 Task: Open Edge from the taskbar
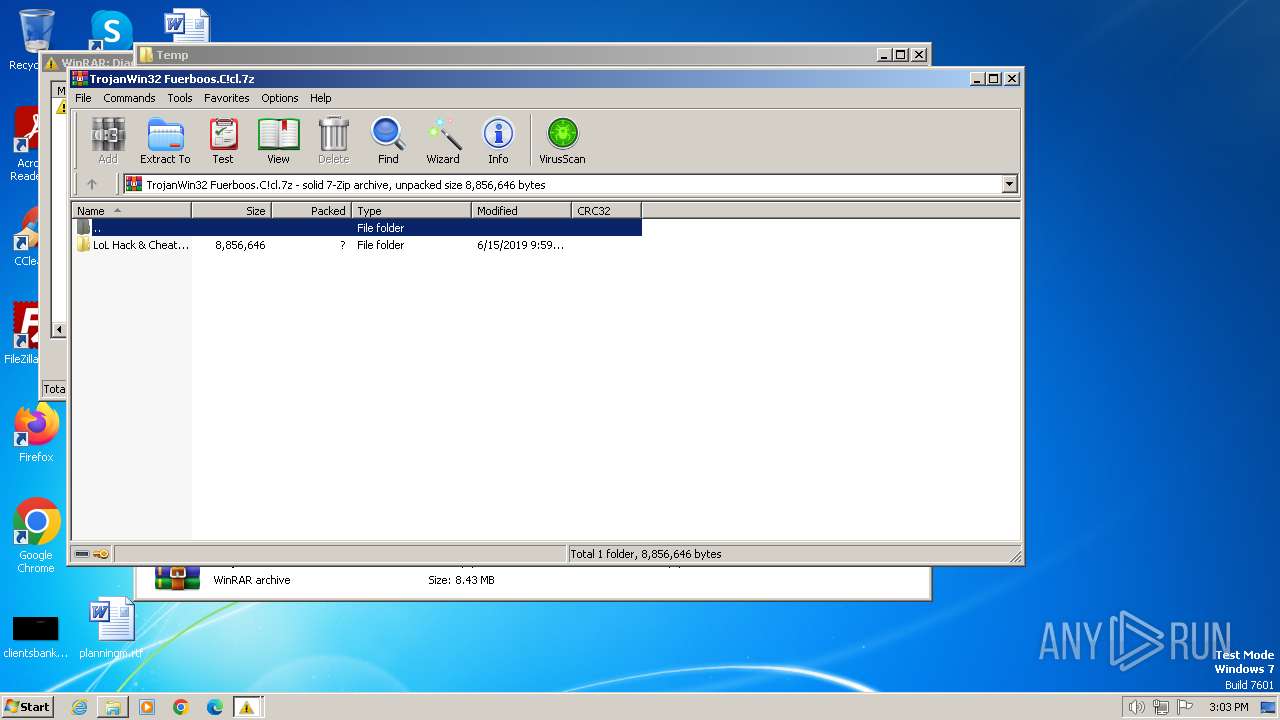[x=215, y=707]
